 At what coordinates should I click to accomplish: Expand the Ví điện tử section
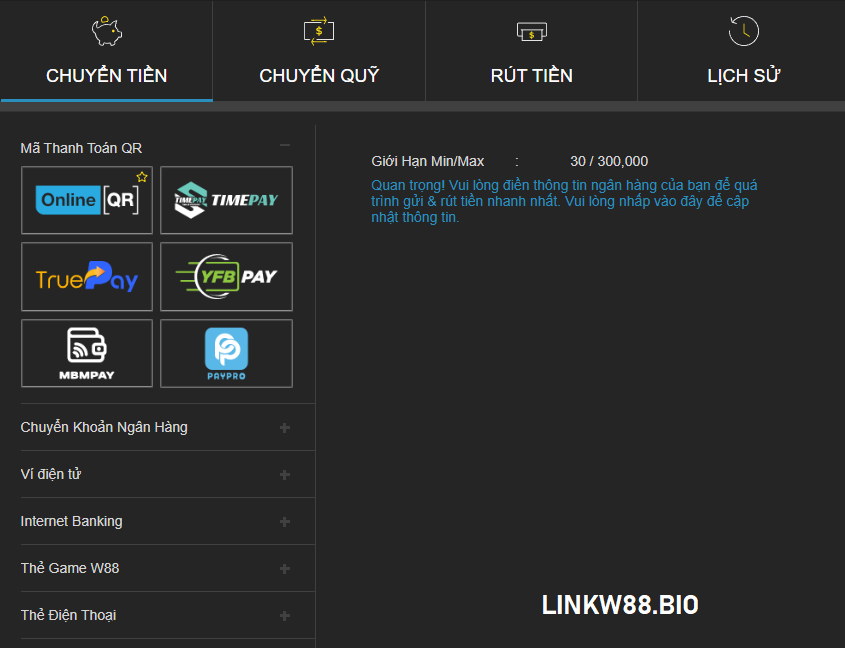(x=285, y=475)
